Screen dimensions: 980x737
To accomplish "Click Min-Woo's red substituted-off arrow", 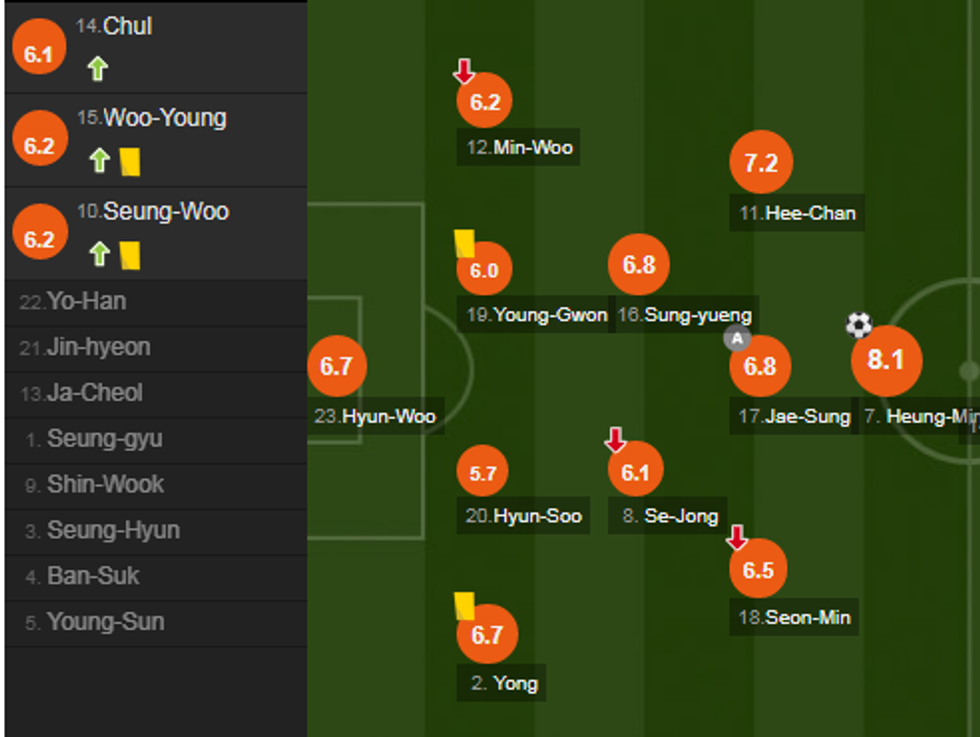I will coord(464,71).
